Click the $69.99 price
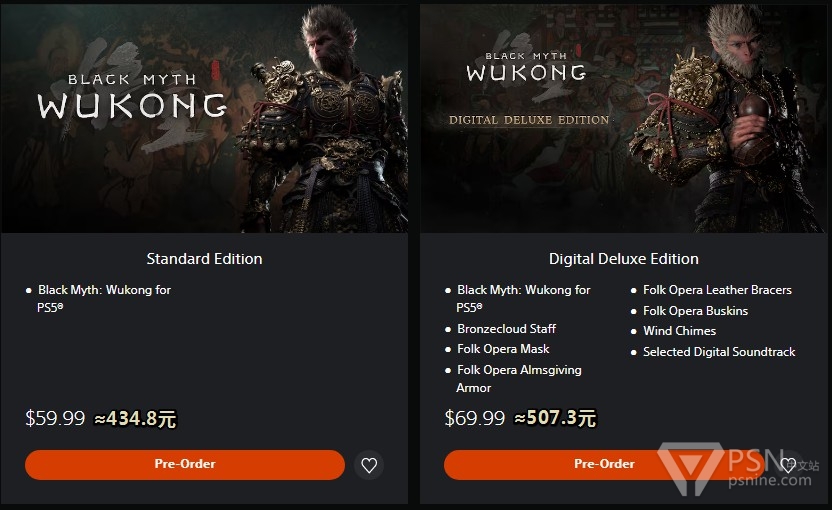The width and height of the screenshot is (832, 510). coord(475,418)
